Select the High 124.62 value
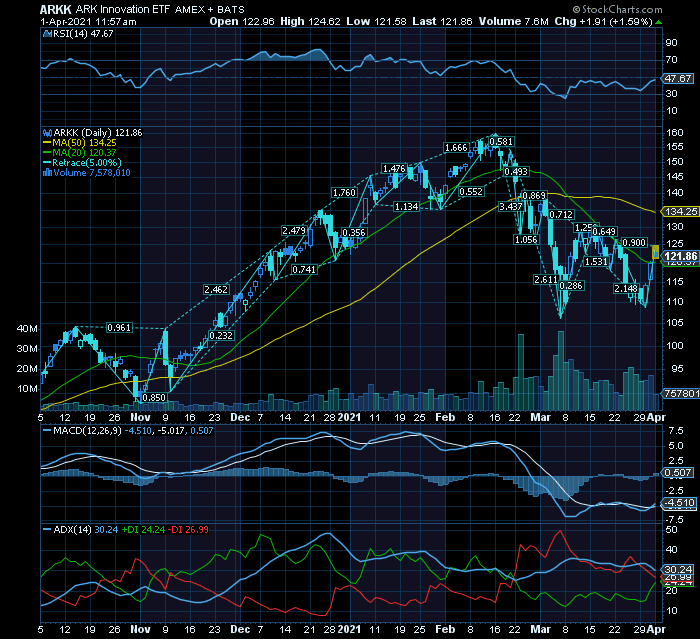Image resolution: width=700 pixels, height=639 pixels. pos(310,21)
